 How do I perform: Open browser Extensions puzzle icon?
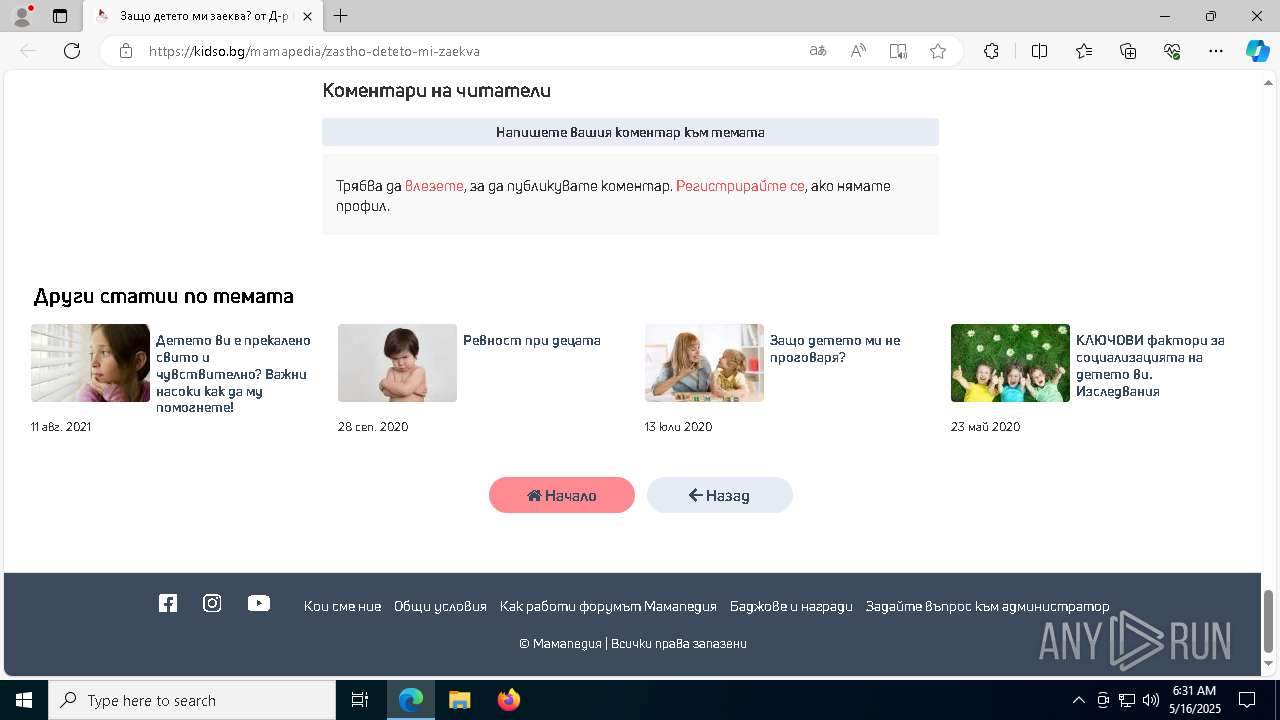coord(991,51)
